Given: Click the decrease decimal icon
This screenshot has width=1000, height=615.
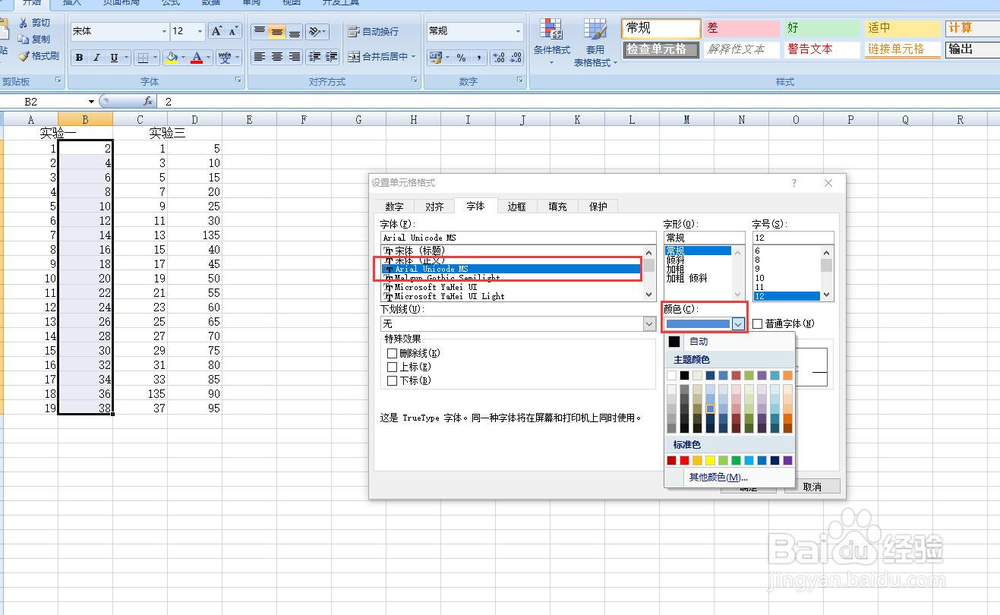Looking at the screenshot, I should click(x=516, y=57).
